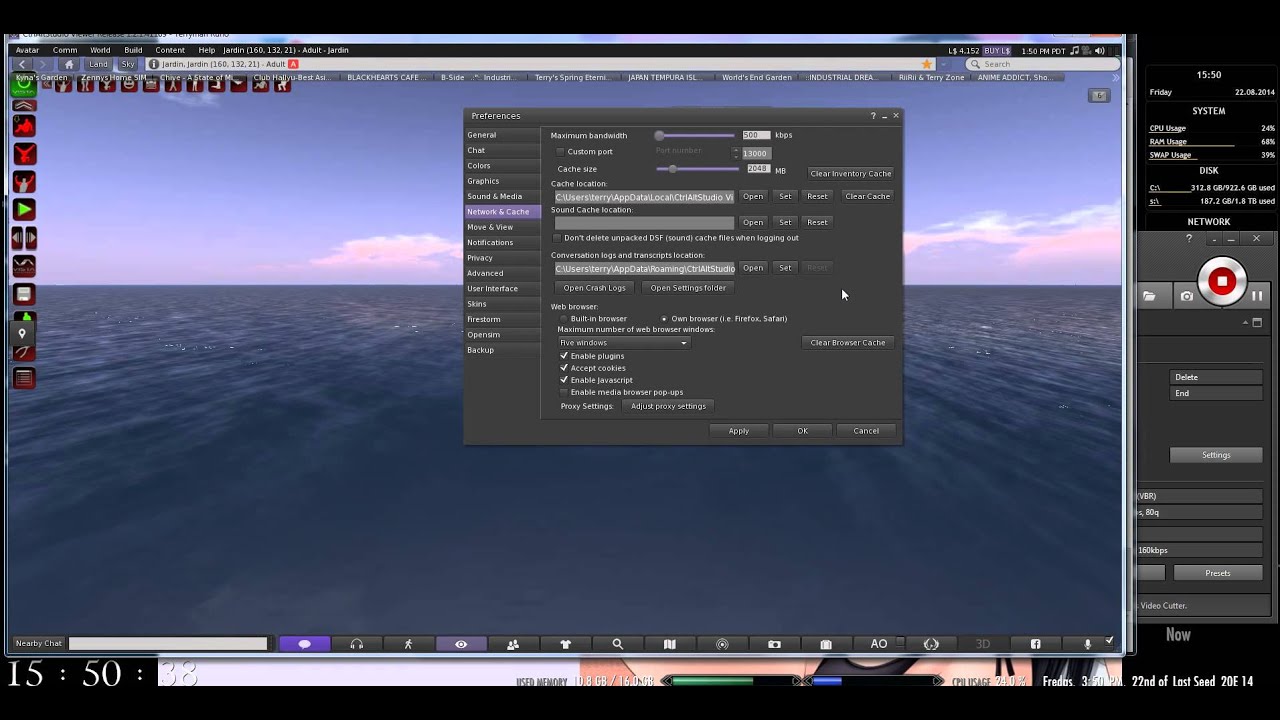Viewport: 1280px width, 720px height.
Task: Click the Presets button in recorder window
Action: [x=1218, y=573]
